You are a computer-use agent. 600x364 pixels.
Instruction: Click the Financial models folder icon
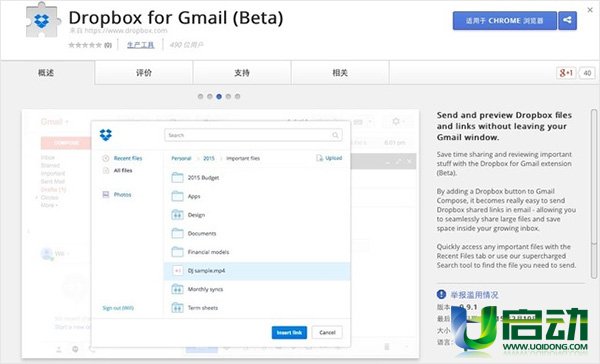177,252
